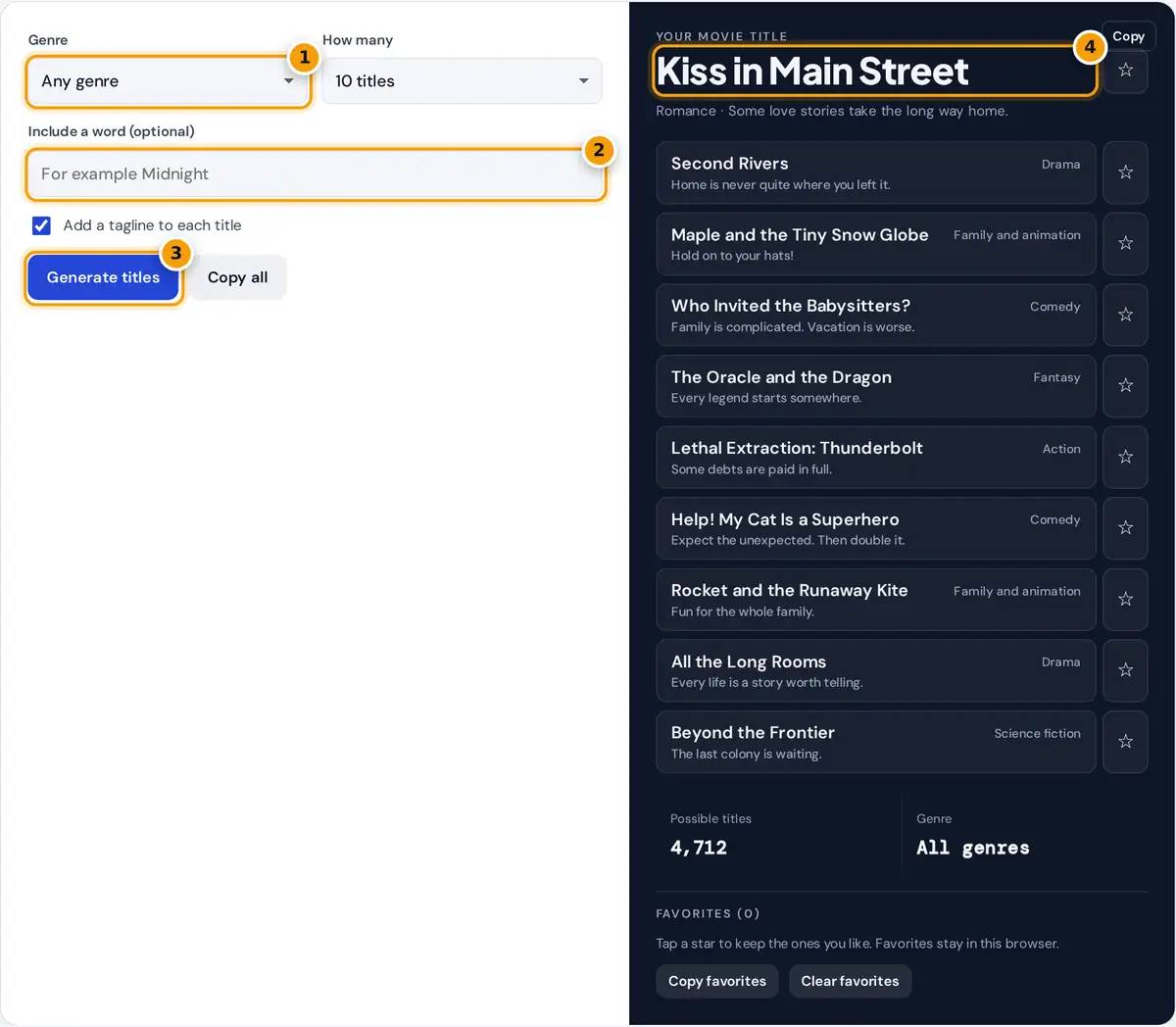This screenshot has height=1027, width=1176.
Task: Click the Romance tagline under main title
Action: coord(832,111)
